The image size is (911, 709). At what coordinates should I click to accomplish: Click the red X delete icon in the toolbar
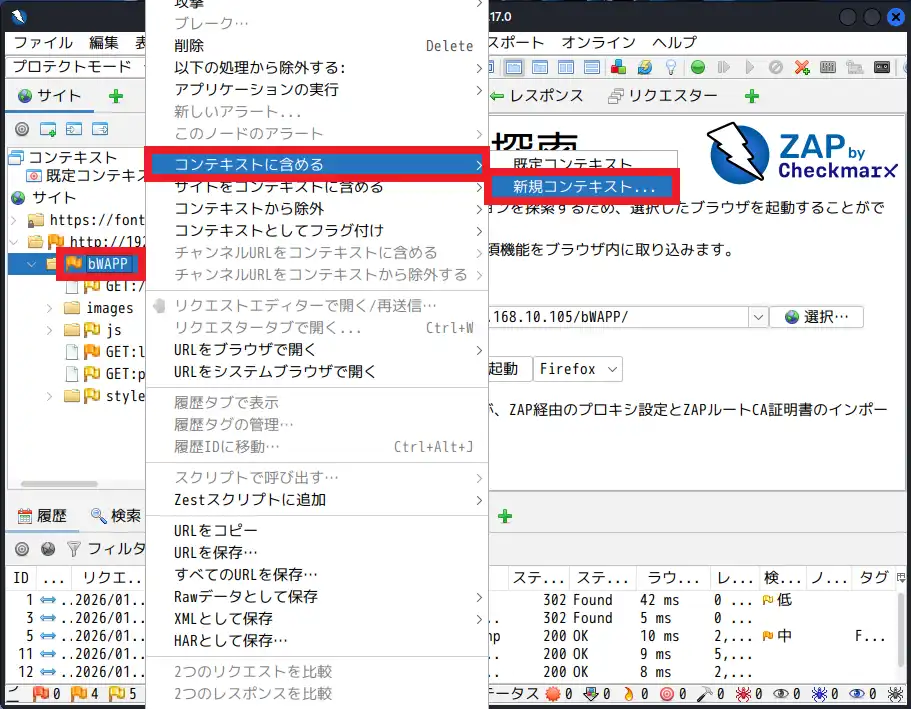coord(802,67)
